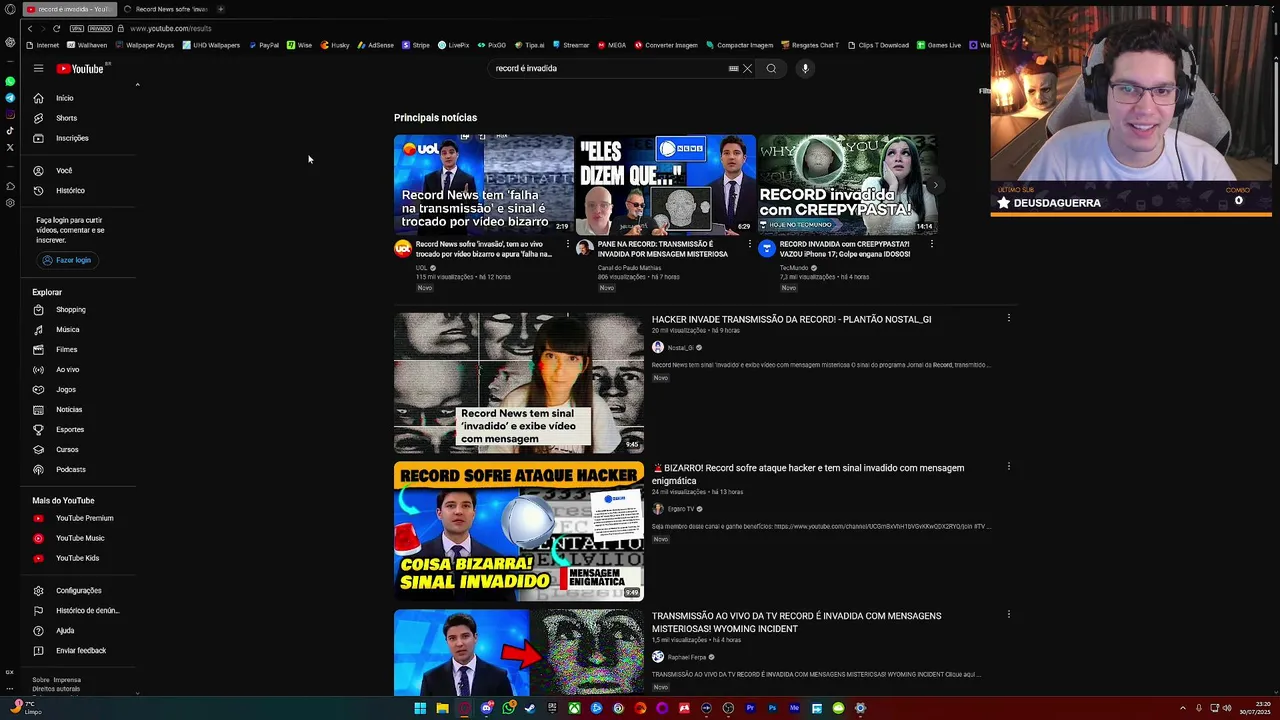
Task: Submit search with the magnifier button
Action: click(771, 69)
